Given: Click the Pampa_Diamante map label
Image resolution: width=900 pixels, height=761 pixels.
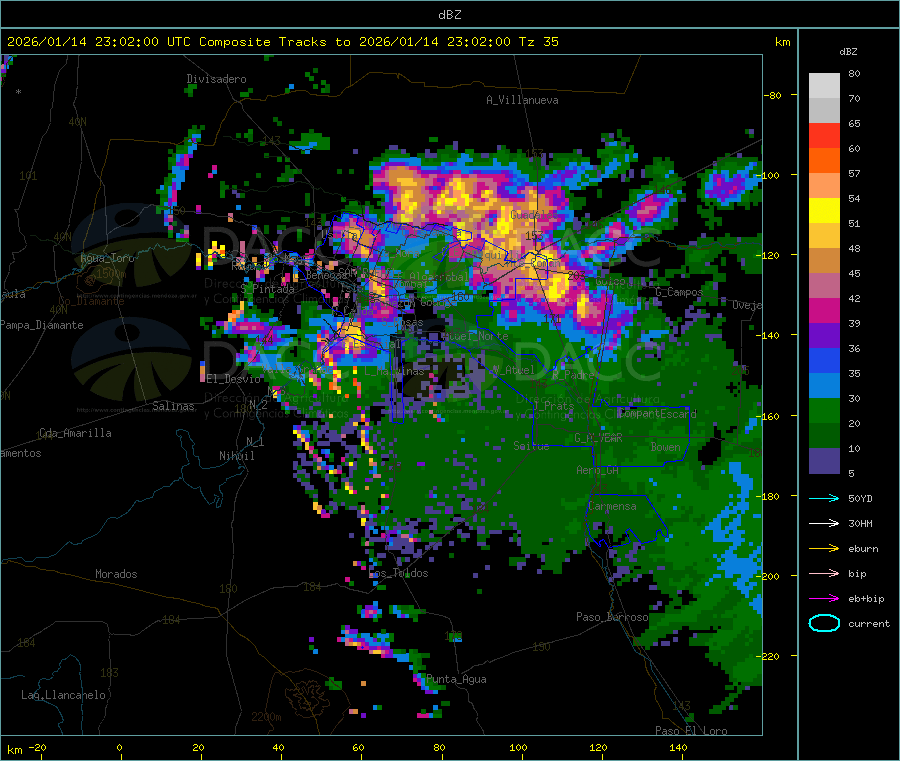Looking at the screenshot, I should (42, 325).
